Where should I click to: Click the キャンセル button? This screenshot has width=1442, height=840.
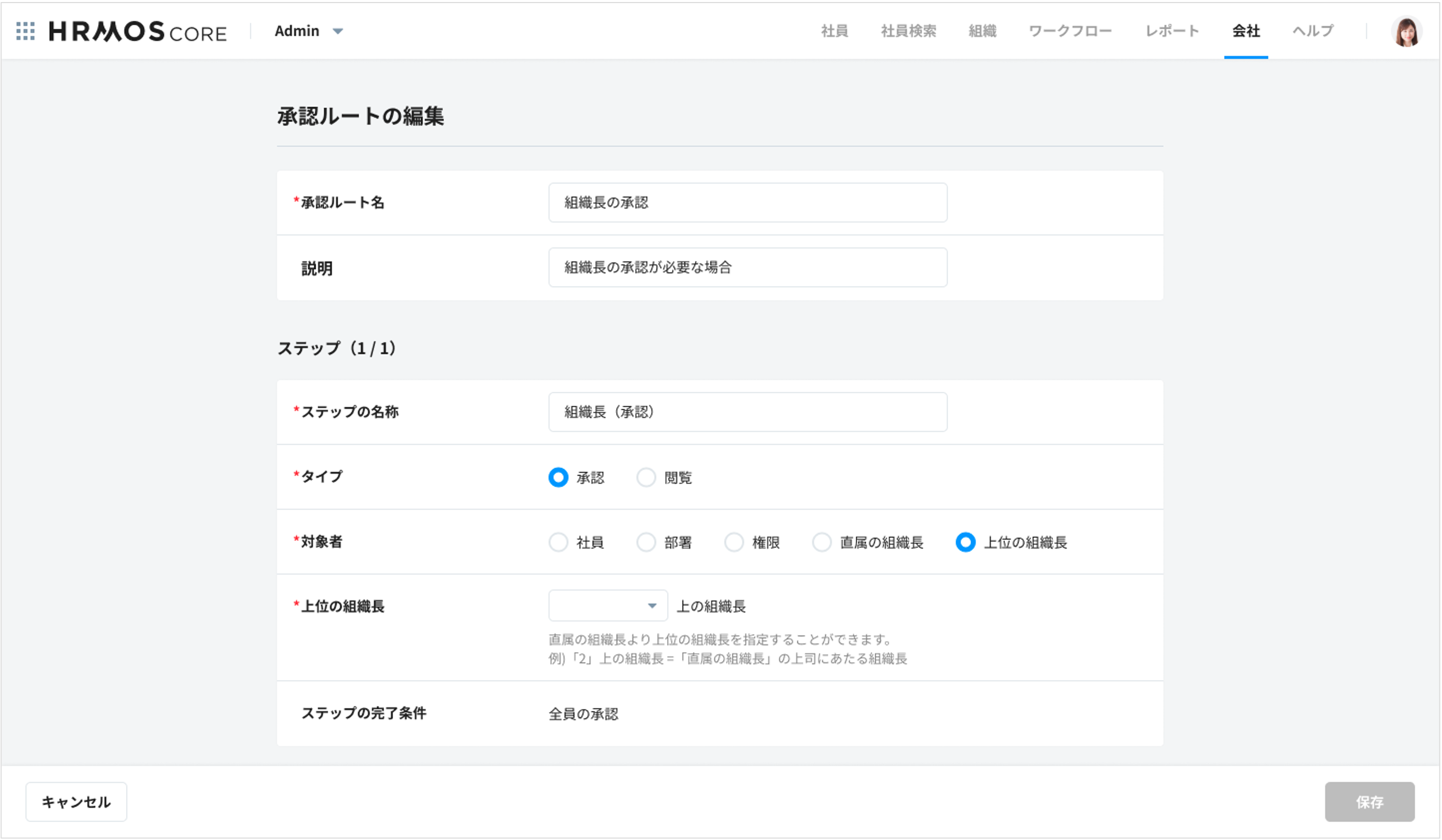75,802
